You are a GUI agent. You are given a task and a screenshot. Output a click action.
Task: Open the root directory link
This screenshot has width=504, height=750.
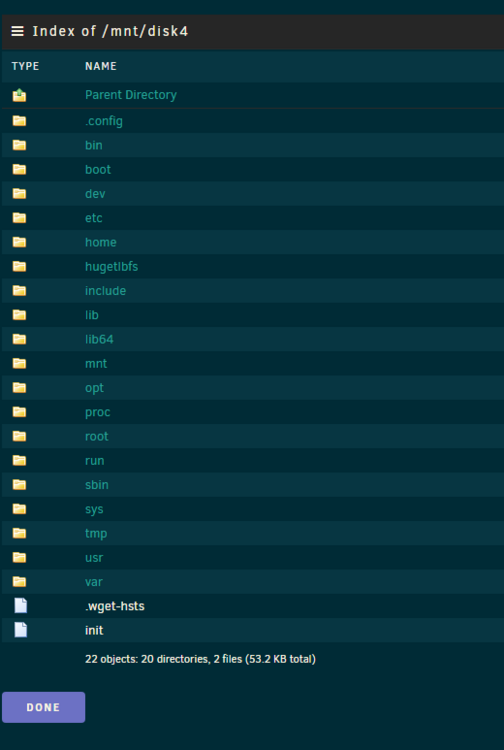click(97, 436)
